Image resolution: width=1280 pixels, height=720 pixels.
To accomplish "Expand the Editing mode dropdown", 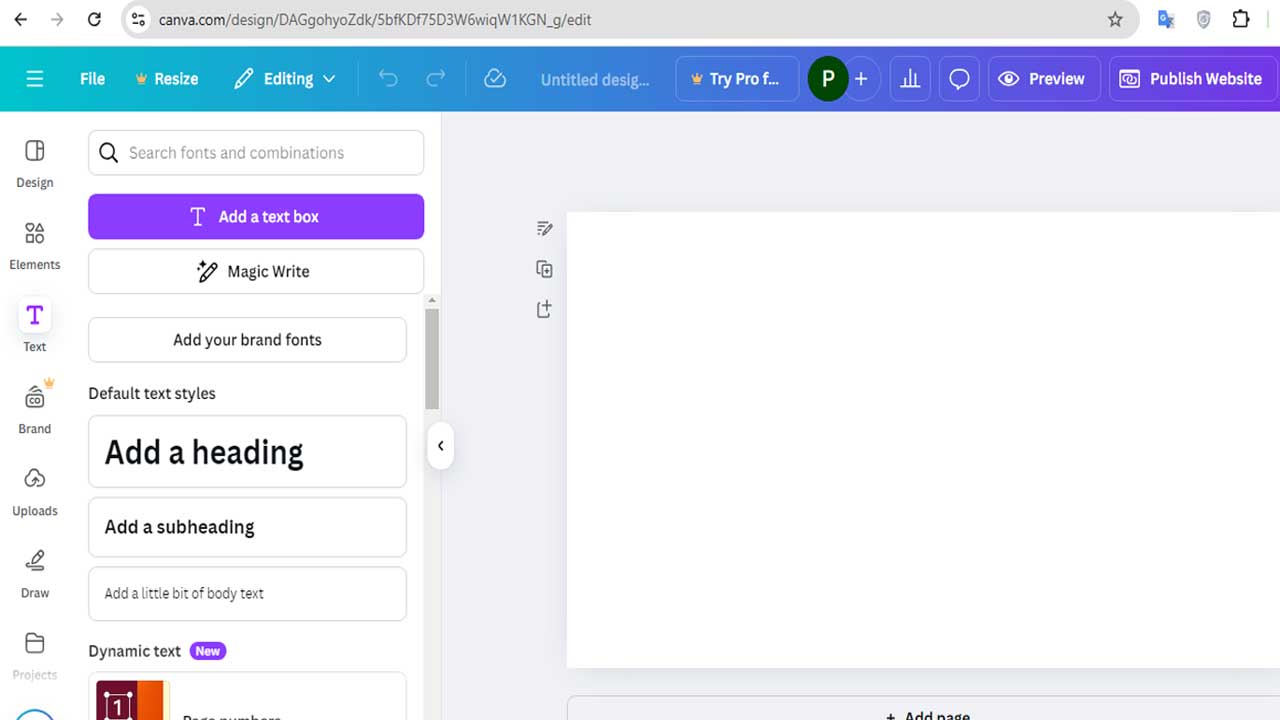I will pyautogui.click(x=285, y=79).
